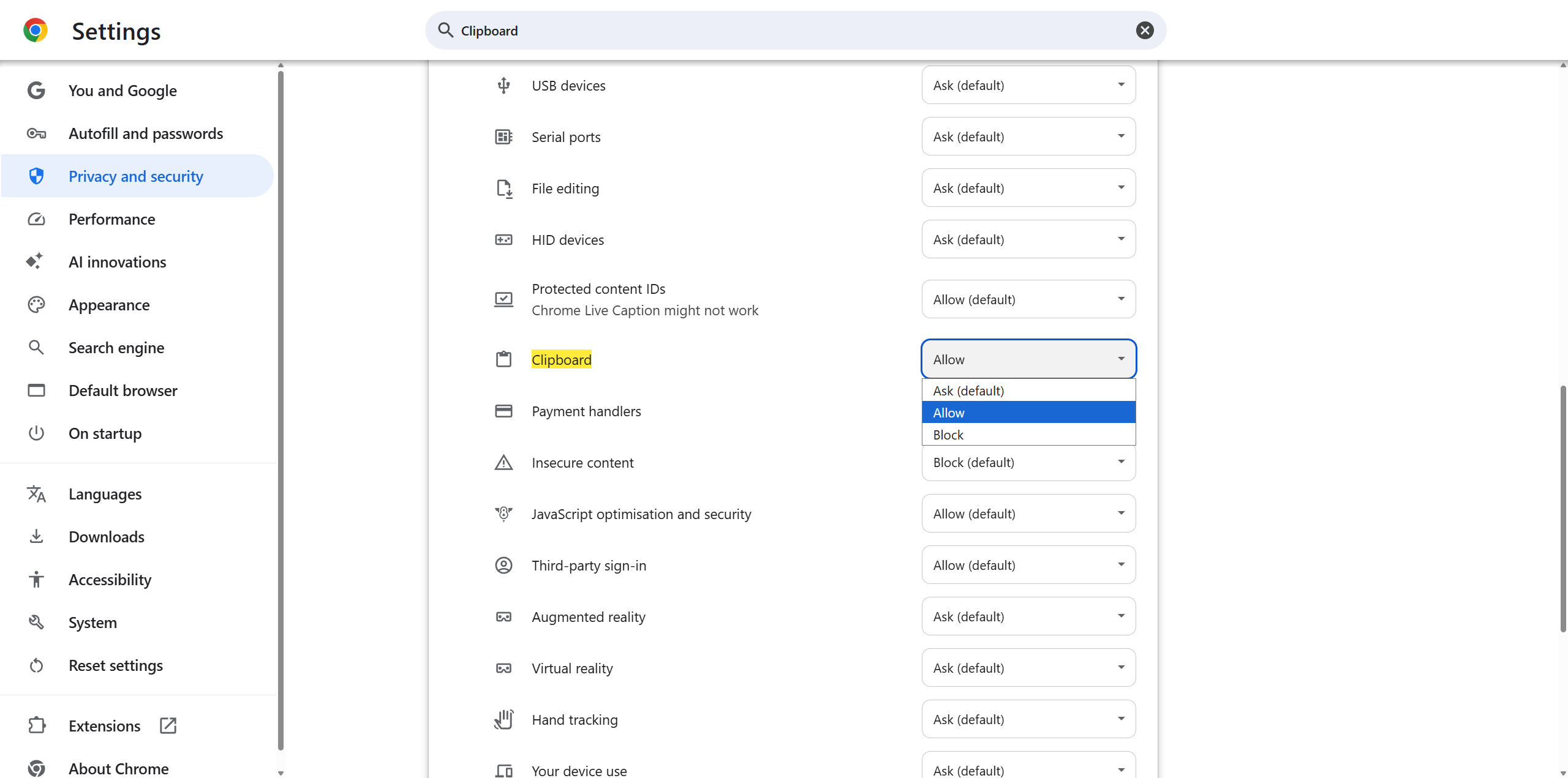Click the Clipboard setting icon

pyautogui.click(x=503, y=359)
